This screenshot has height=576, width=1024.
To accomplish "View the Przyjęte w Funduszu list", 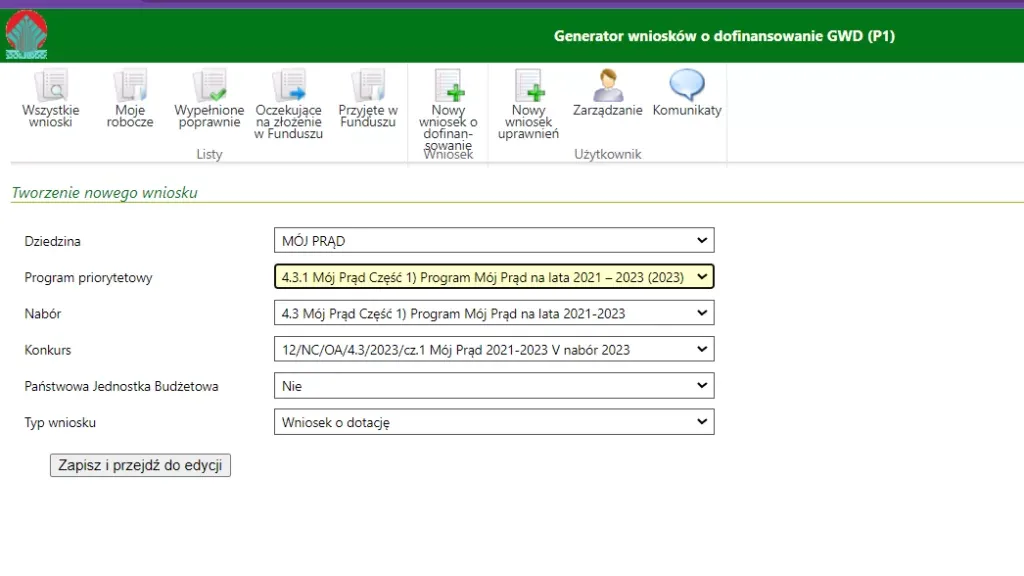I will click(368, 99).
